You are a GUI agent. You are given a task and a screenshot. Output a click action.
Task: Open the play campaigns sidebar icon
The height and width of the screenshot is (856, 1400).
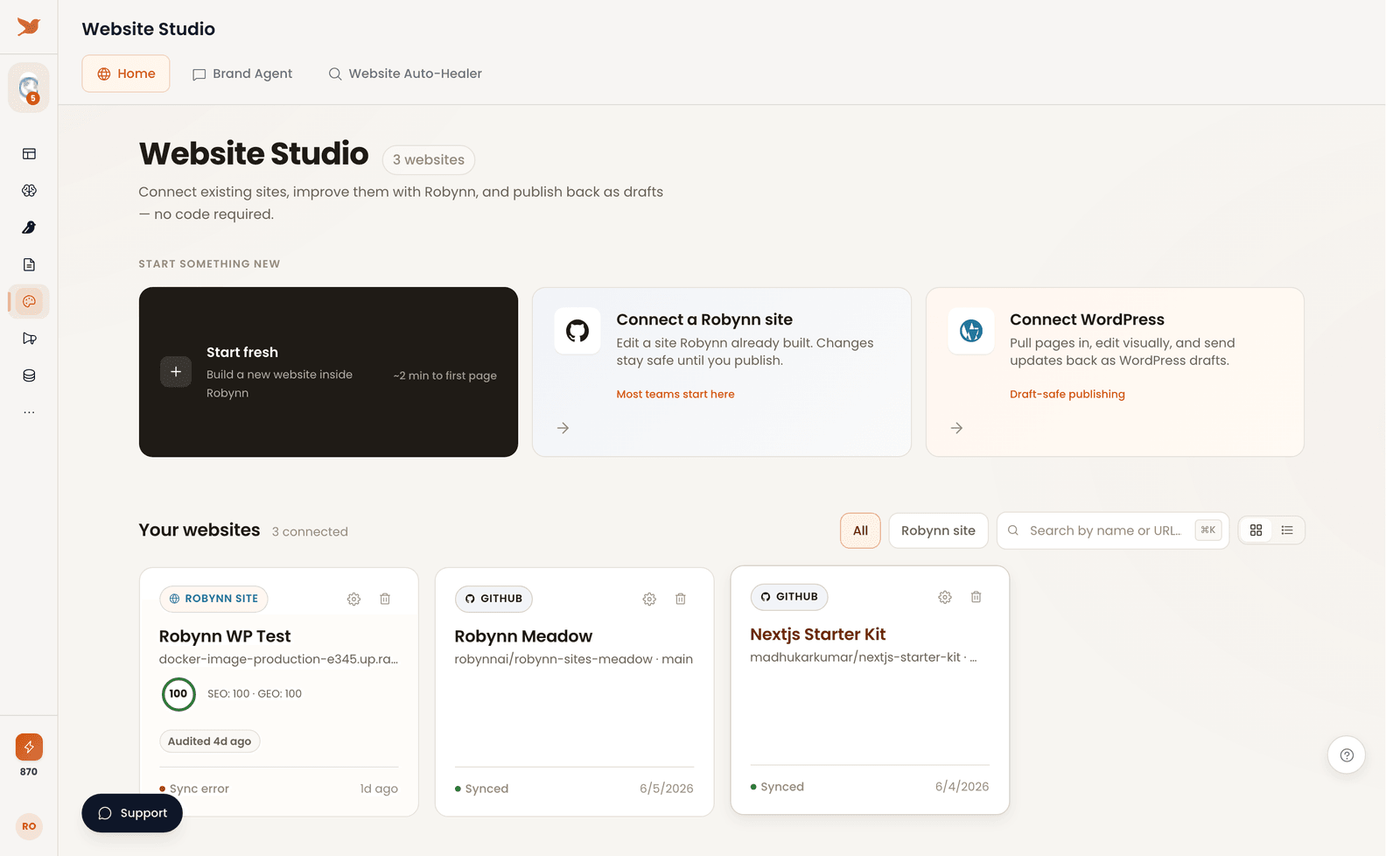29,339
